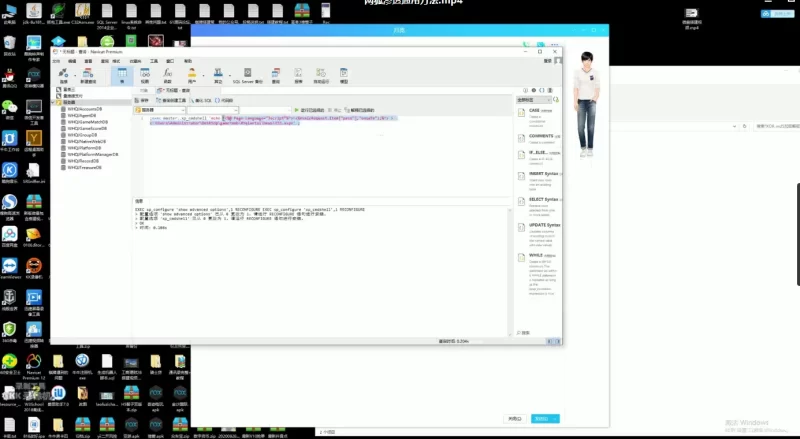This screenshot has height=439, width=800.
Task: Open the Edit menu in Navicat
Action: 72,61
